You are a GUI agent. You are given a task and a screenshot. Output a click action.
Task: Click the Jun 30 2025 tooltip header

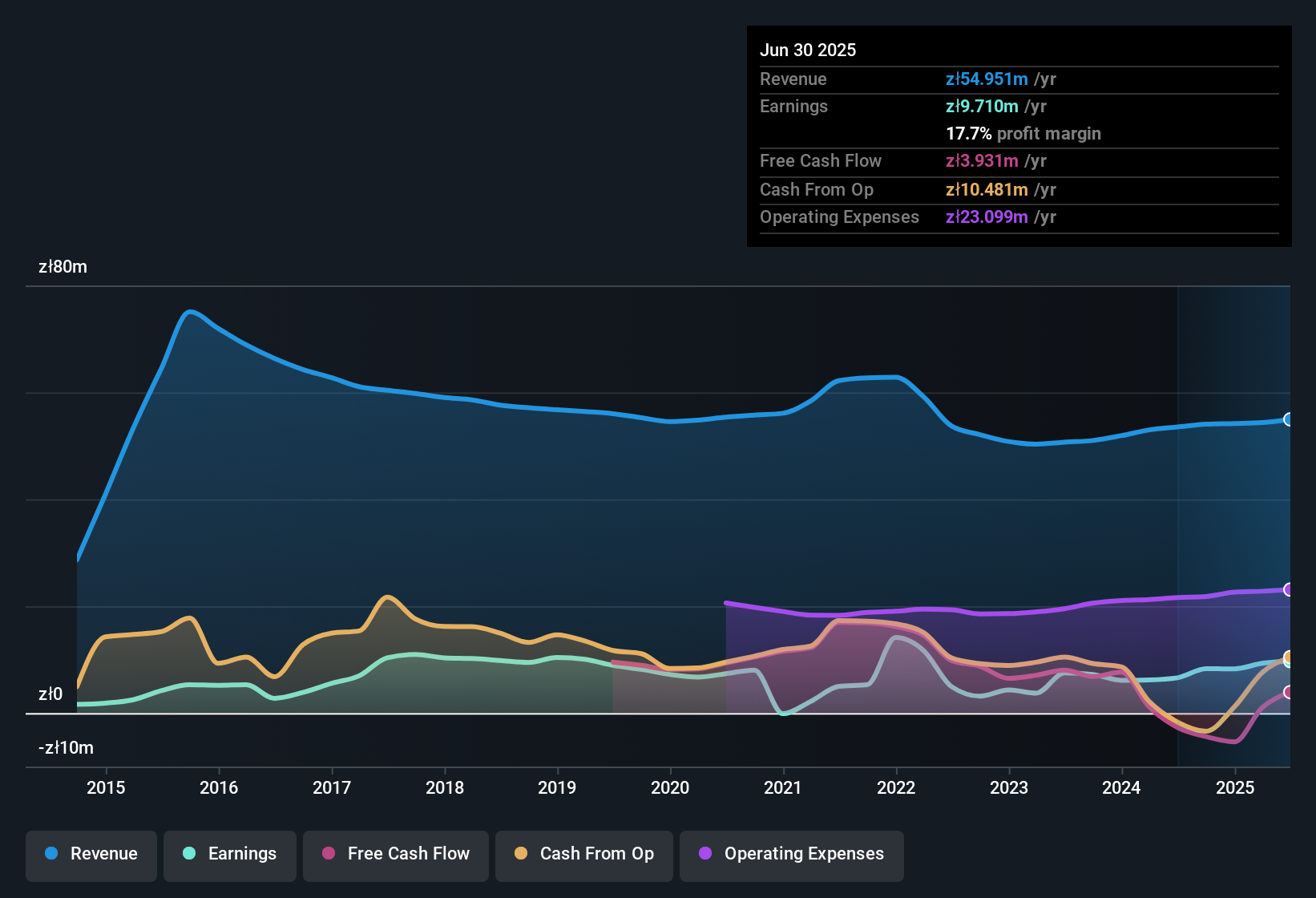click(808, 50)
